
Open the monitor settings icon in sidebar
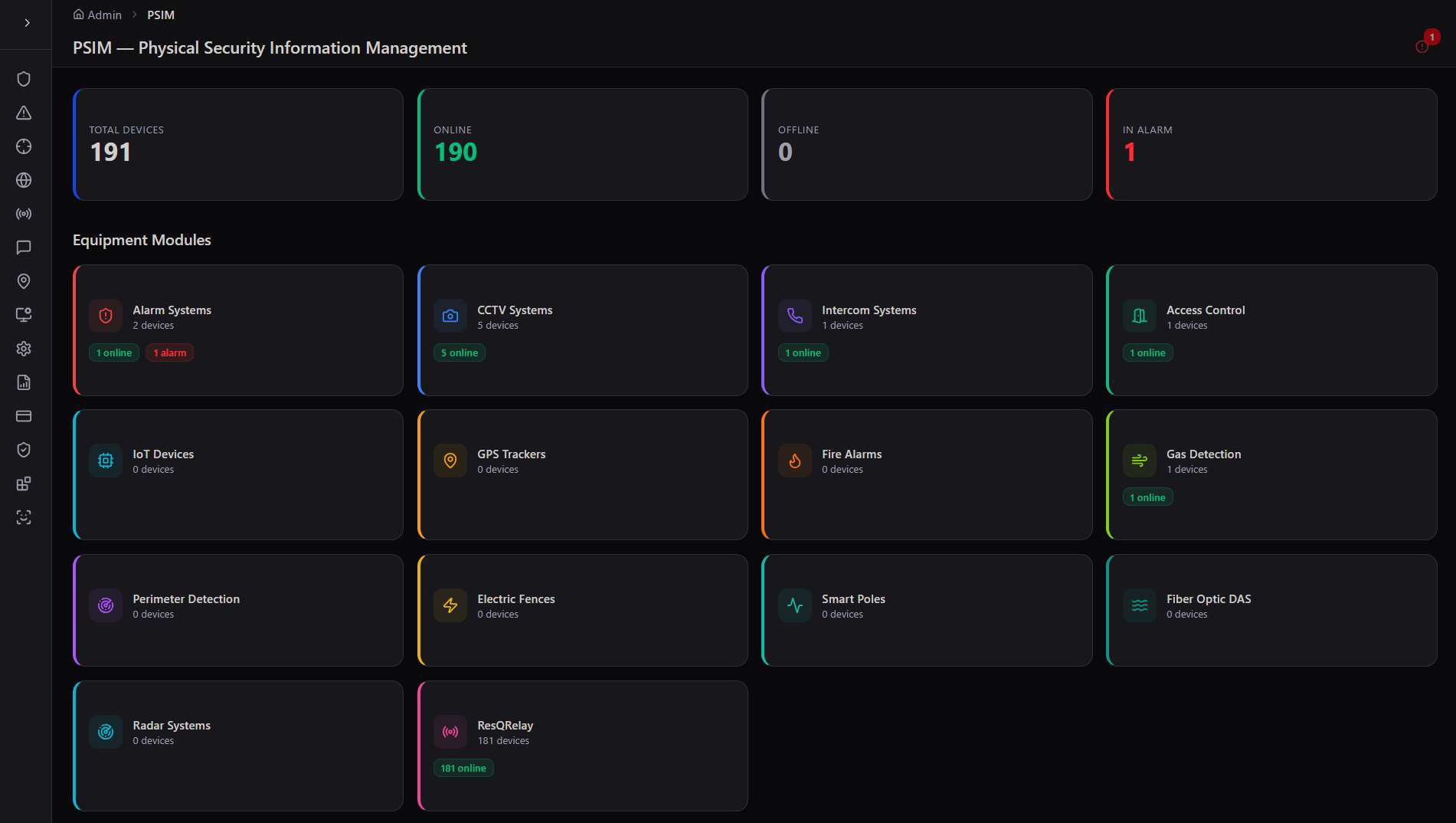pyautogui.click(x=24, y=315)
